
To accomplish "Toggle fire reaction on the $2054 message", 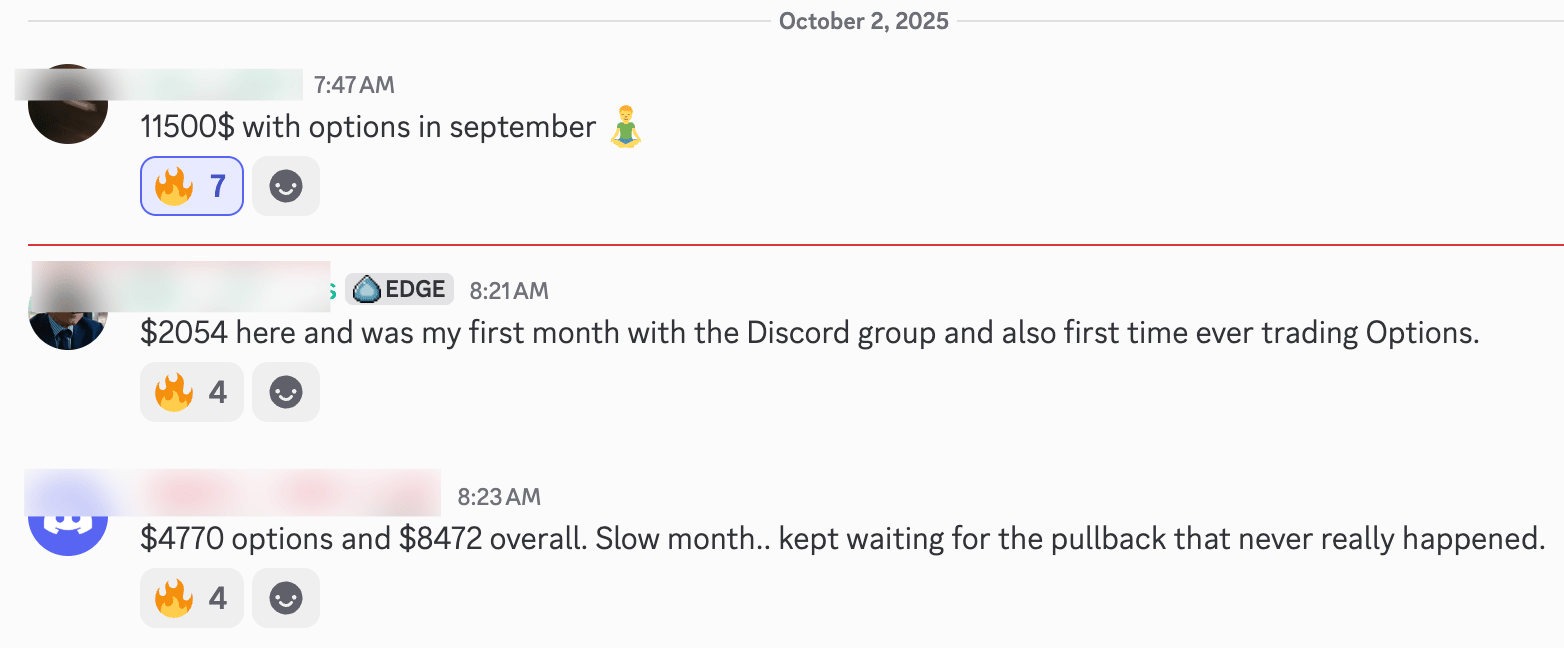I will (x=191, y=392).
